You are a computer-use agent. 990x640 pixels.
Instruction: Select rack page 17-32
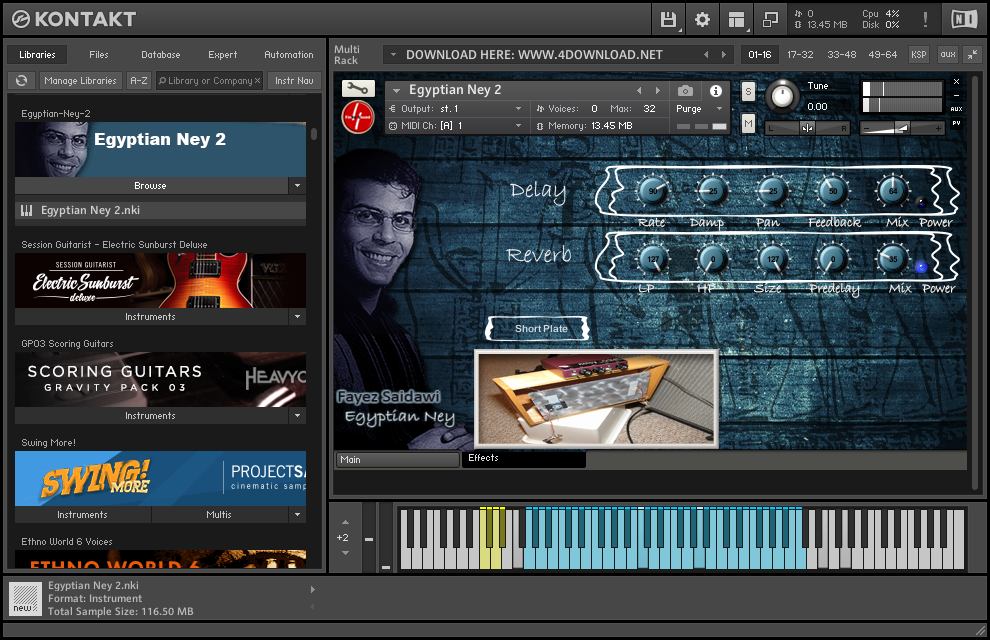click(800, 55)
